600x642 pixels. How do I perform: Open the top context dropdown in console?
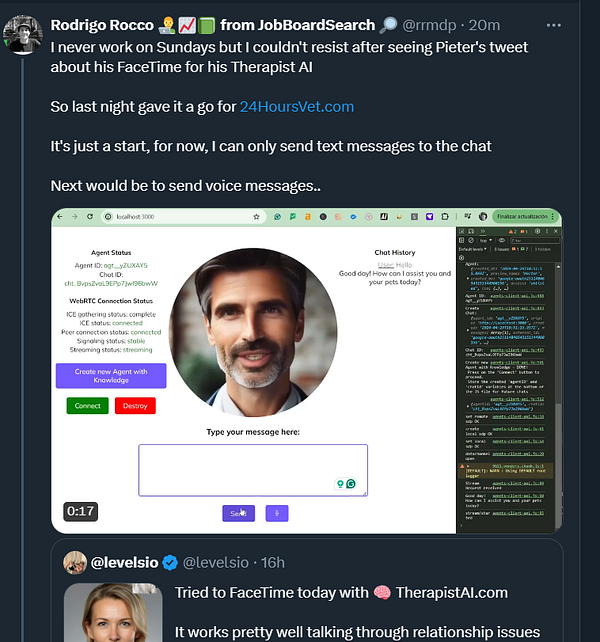[x=485, y=240]
